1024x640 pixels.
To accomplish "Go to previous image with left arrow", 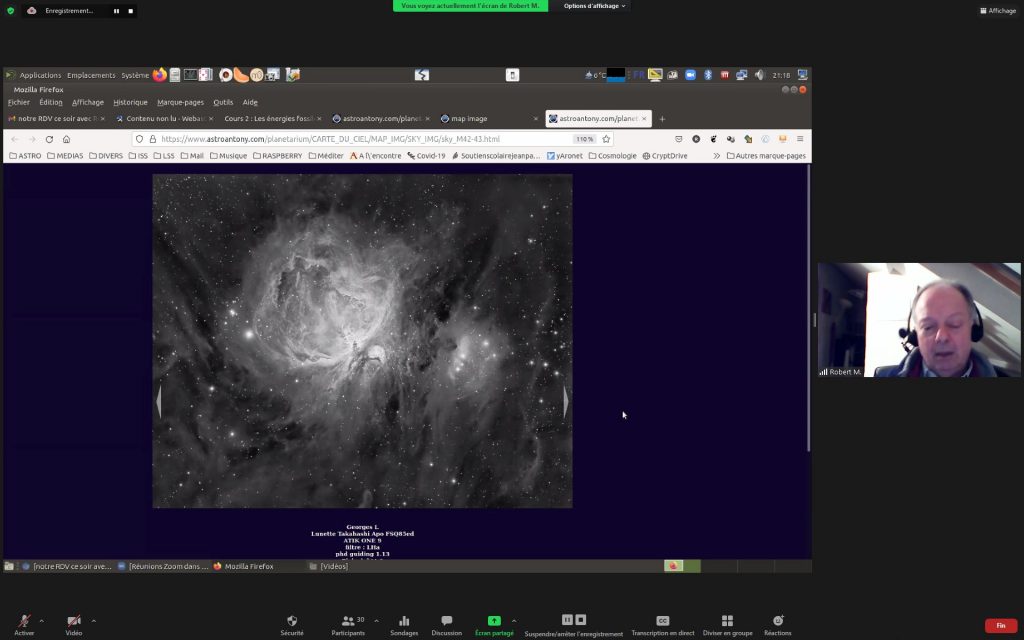I will pos(159,401).
